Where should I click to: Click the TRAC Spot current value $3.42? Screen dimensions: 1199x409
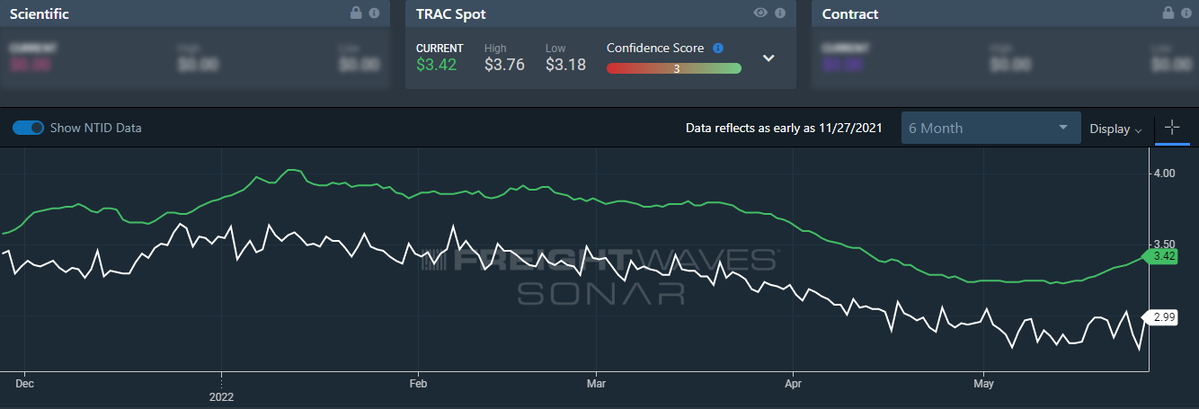click(436, 65)
